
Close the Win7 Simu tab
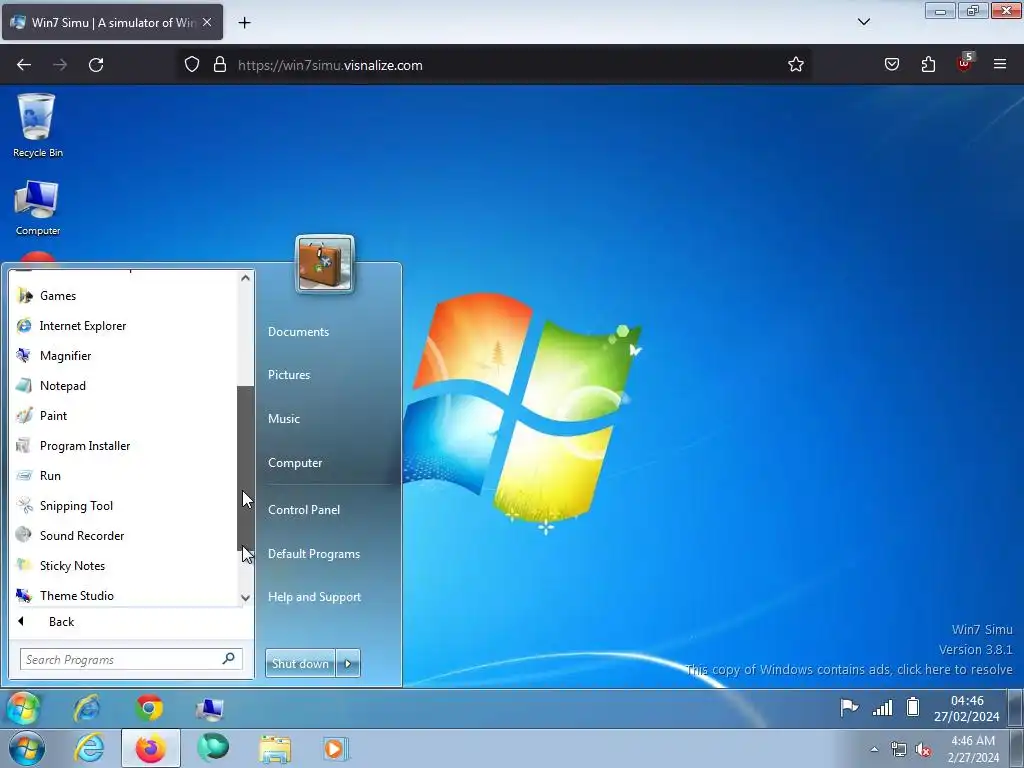coord(207,22)
